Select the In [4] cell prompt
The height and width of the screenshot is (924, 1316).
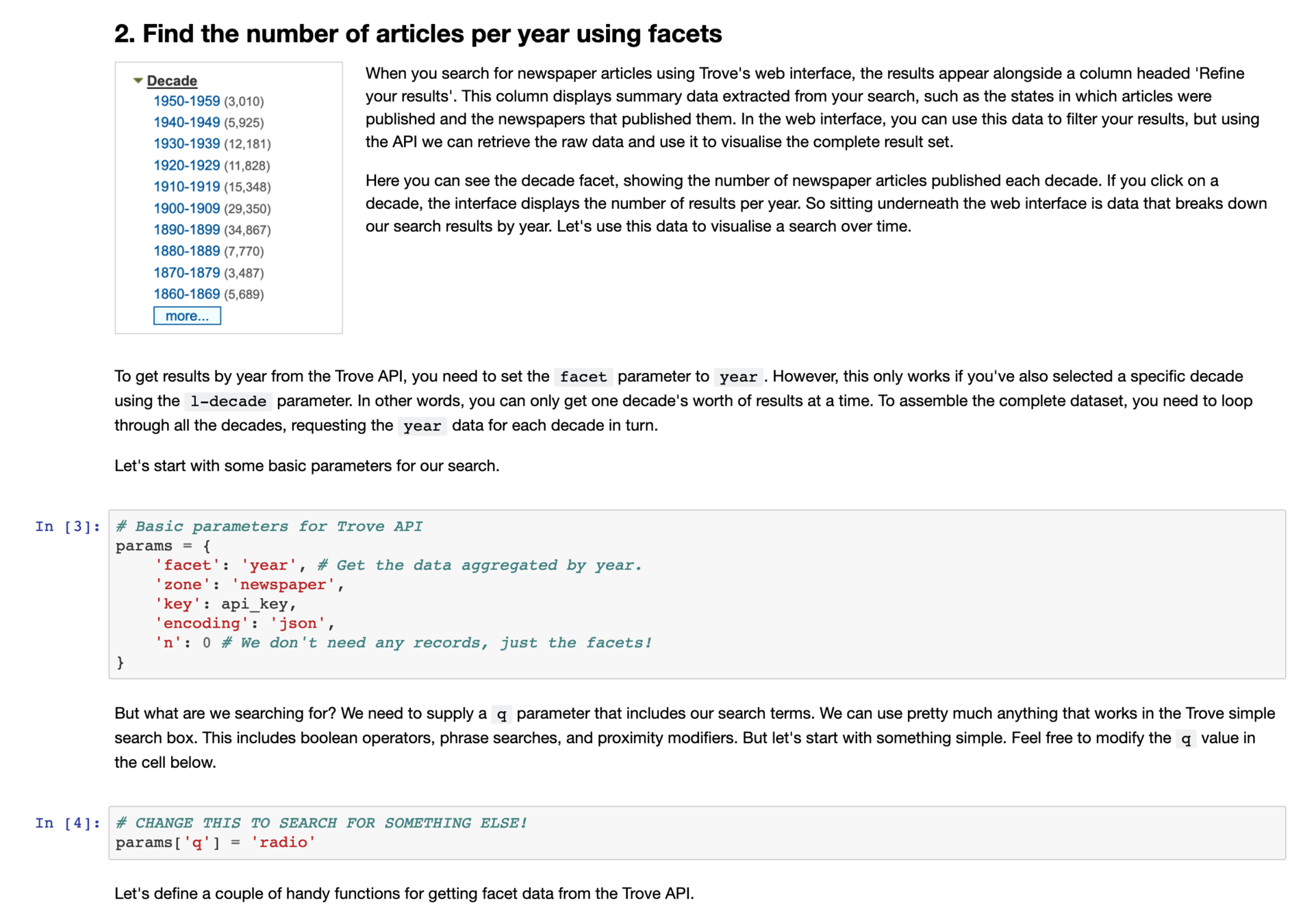[x=68, y=823]
